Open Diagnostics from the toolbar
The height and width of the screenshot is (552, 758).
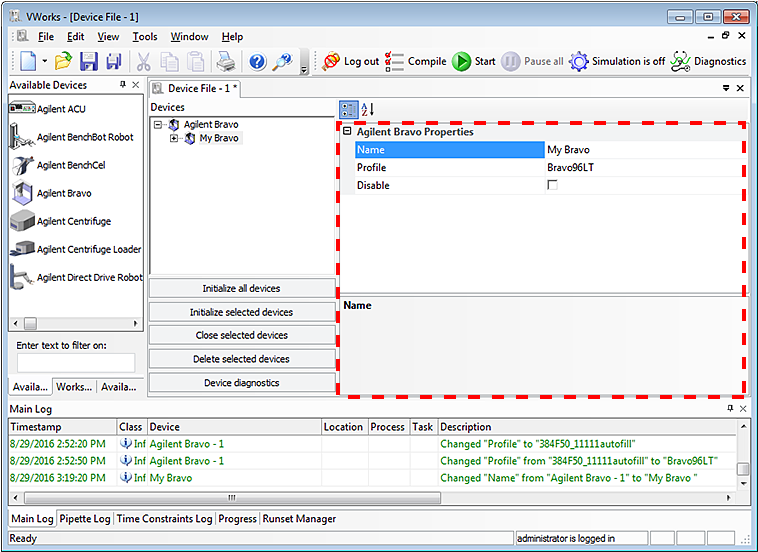pos(709,62)
